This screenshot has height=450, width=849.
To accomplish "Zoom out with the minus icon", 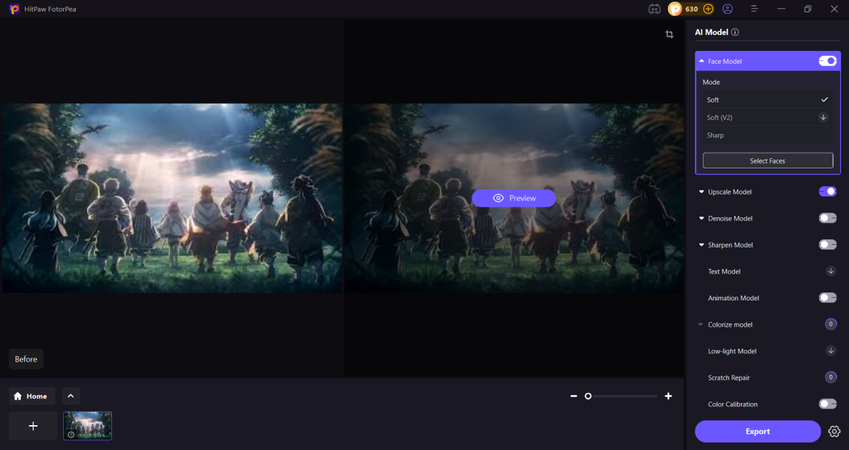I will (573, 396).
